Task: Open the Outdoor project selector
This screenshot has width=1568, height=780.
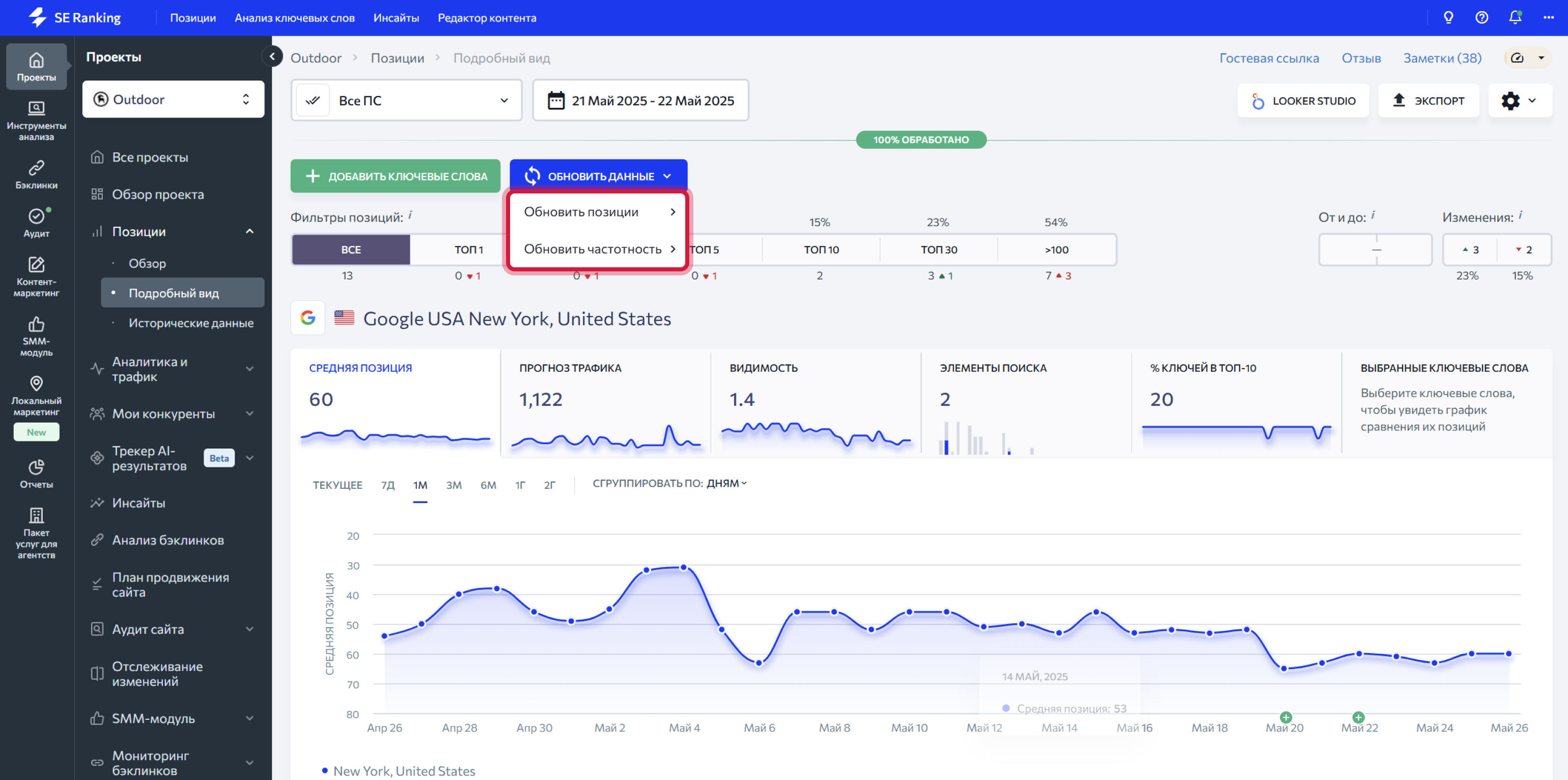Action: (x=173, y=99)
